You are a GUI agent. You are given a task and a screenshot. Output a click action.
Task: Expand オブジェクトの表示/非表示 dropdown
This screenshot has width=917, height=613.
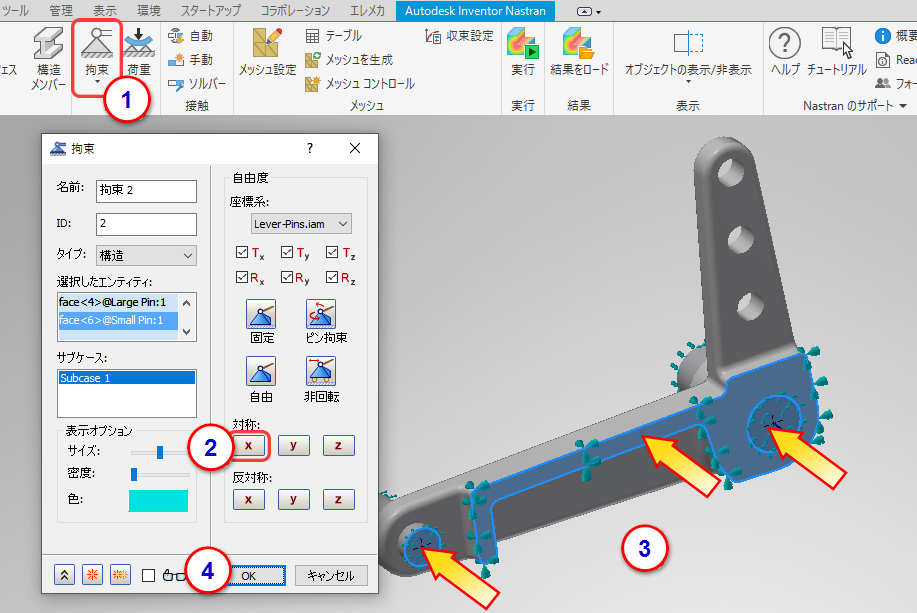click(688, 82)
